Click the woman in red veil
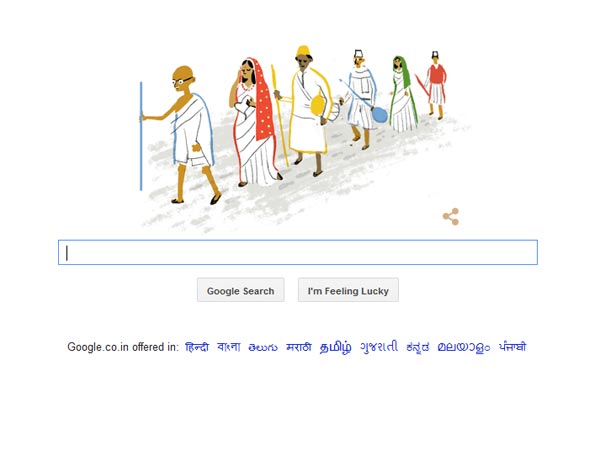The width and height of the screenshot is (600, 450). point(254,122)
